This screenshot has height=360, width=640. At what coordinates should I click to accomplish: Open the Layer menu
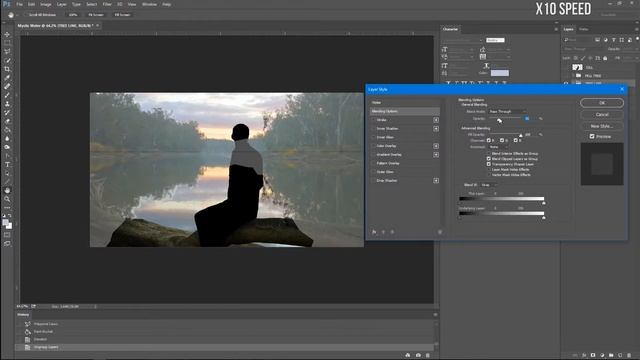[x=61, y=4]
